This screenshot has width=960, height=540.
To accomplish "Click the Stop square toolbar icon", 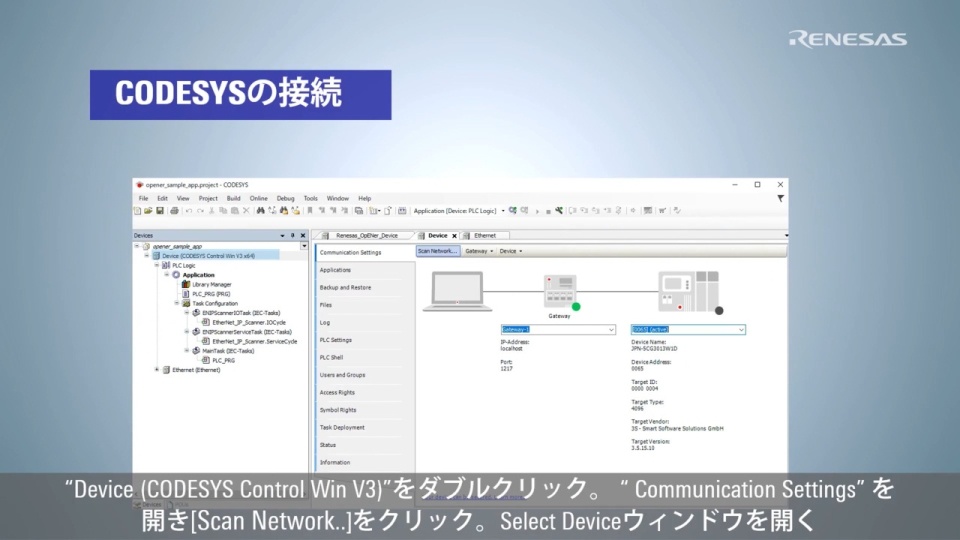I will coord(548,211).
